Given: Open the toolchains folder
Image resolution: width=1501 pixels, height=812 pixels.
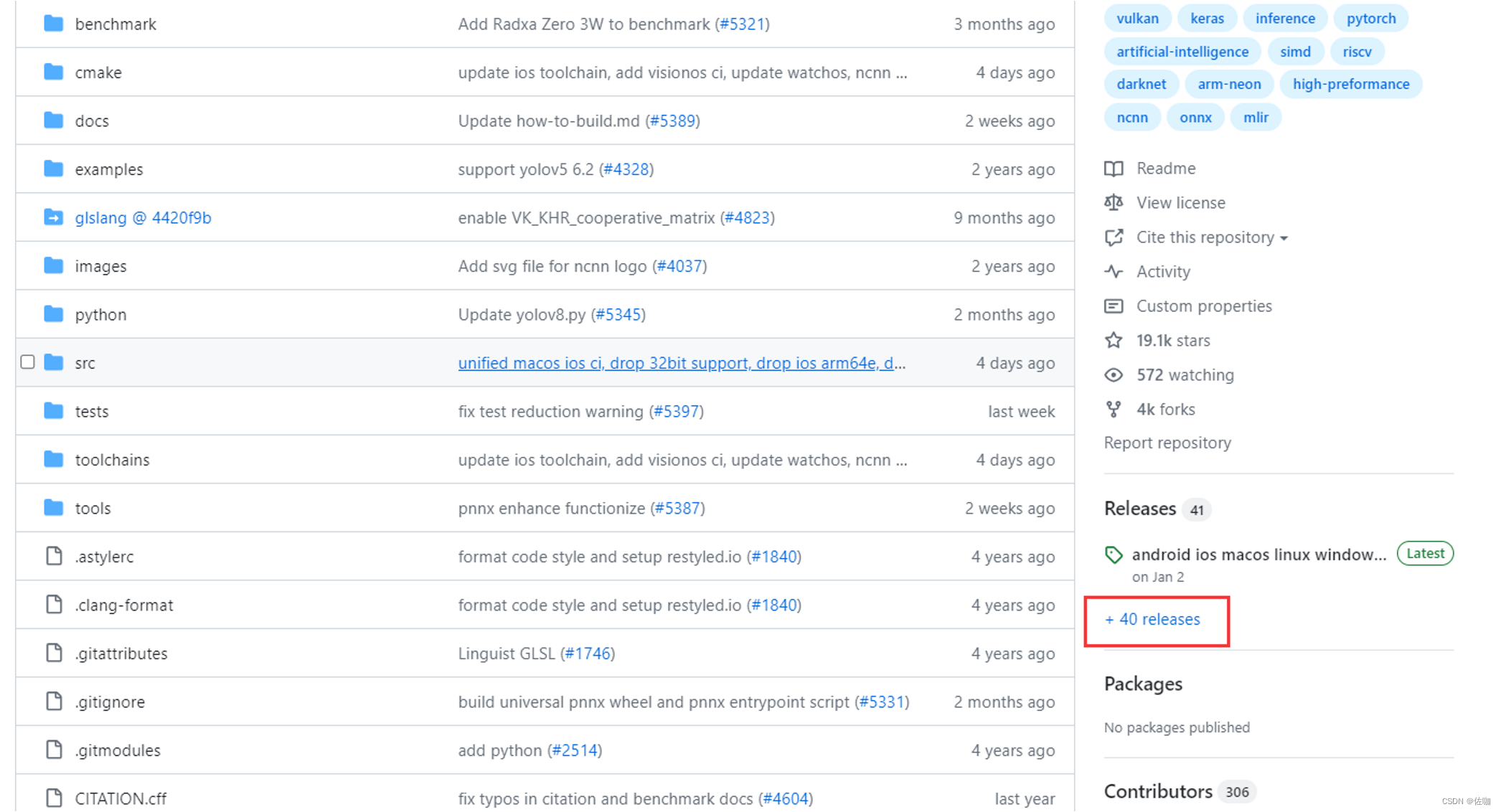Looking at the screenshot, I should tap(112, 460).
